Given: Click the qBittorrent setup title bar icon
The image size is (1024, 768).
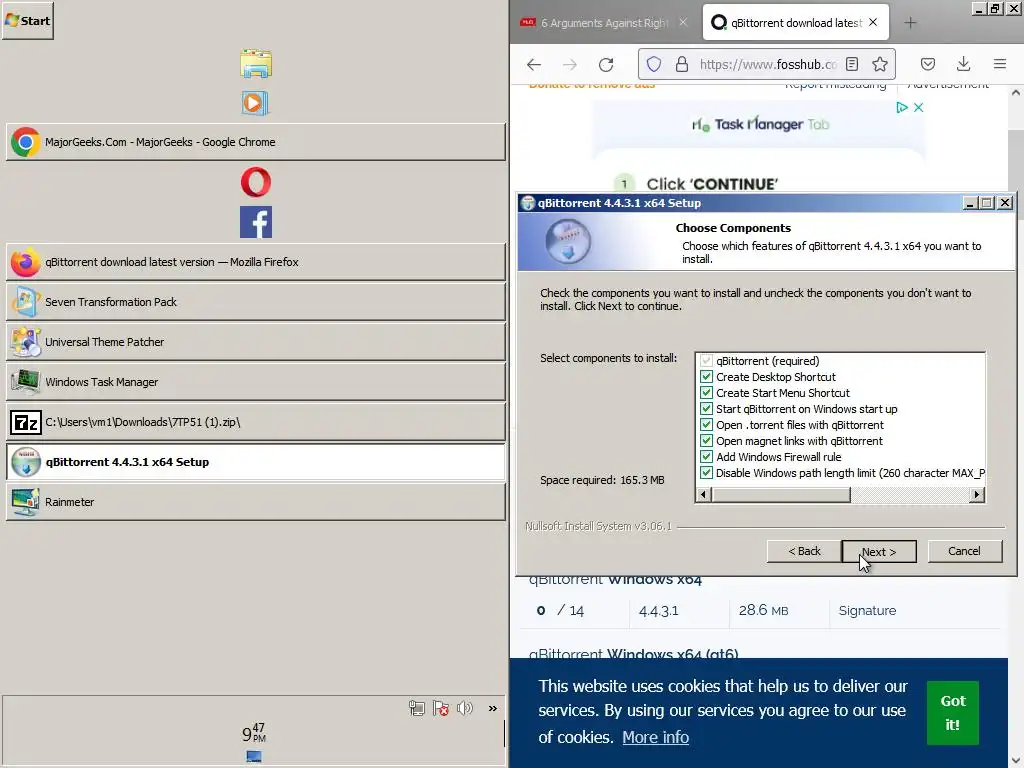Looking at the screenshot, I should 528,203.
